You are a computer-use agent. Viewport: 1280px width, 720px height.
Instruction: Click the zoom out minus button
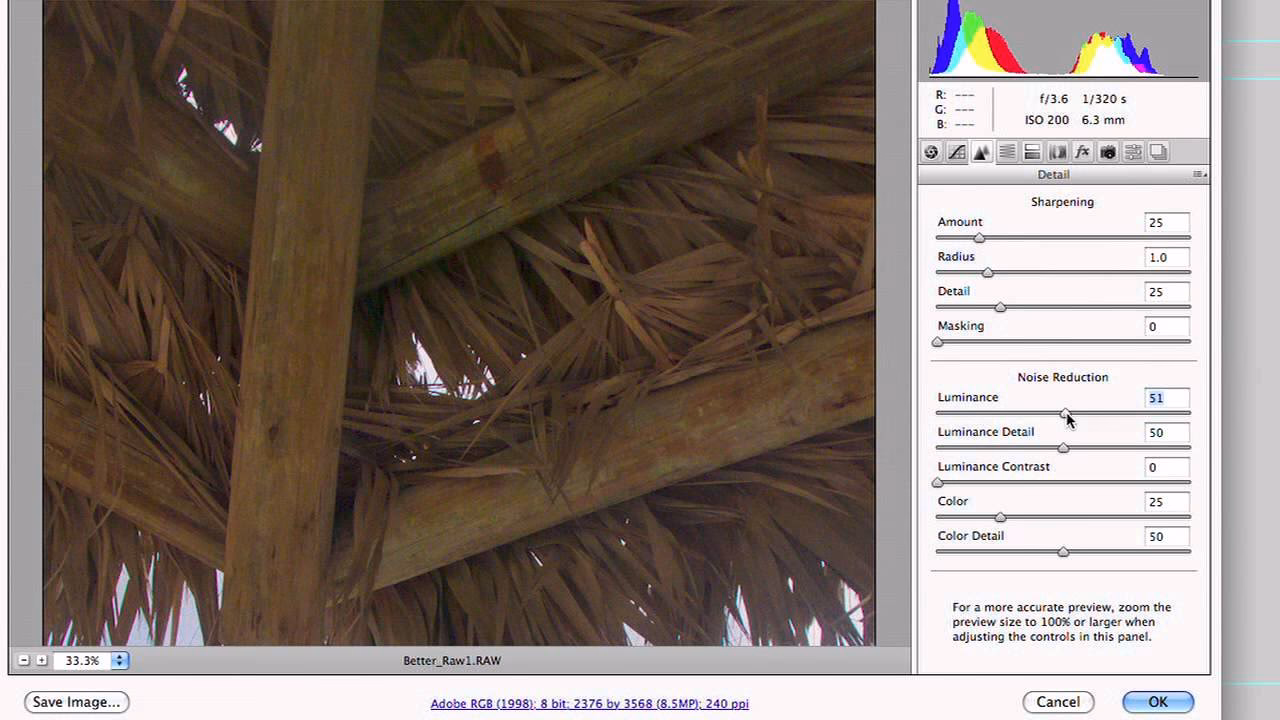coord(24,660)
